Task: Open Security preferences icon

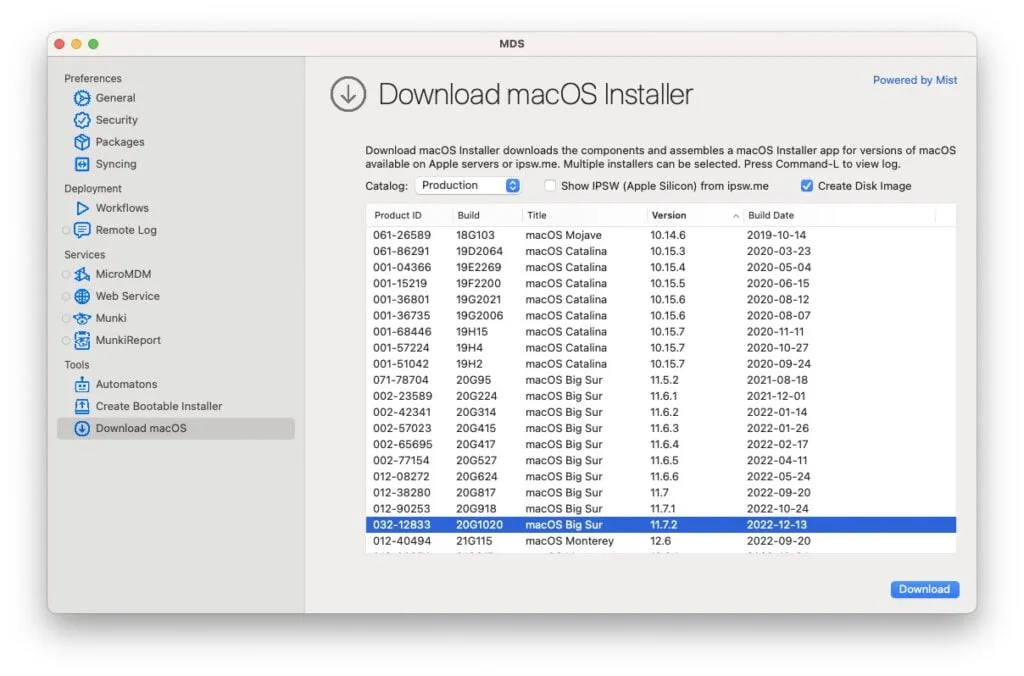Action: (82, 120)
